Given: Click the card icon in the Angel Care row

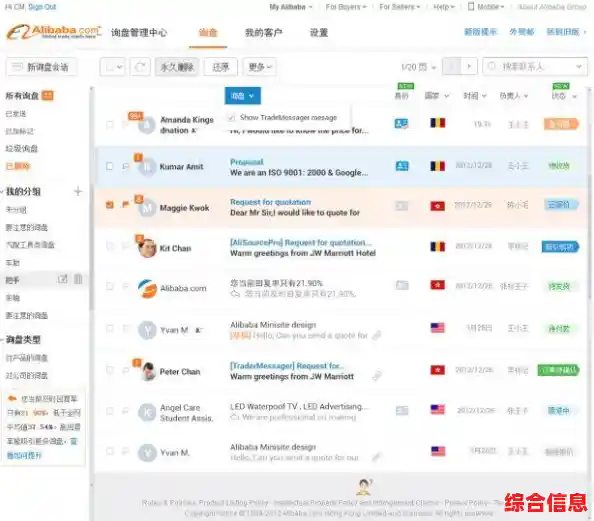Looking at the screenshot, I should pos(402,410).
